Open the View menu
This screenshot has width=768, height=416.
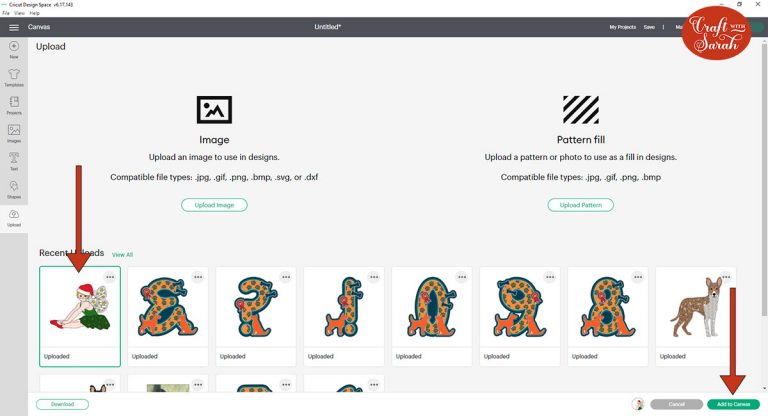click(19, 13)
